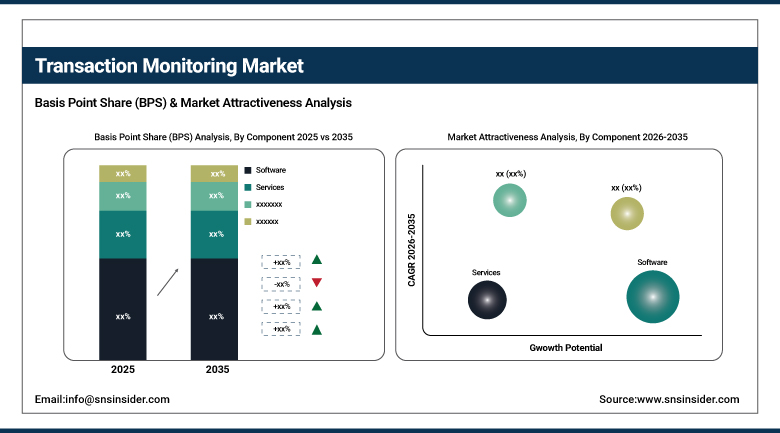Click the xxxxxxx legend label
The image size is (780, 433).
269,205
